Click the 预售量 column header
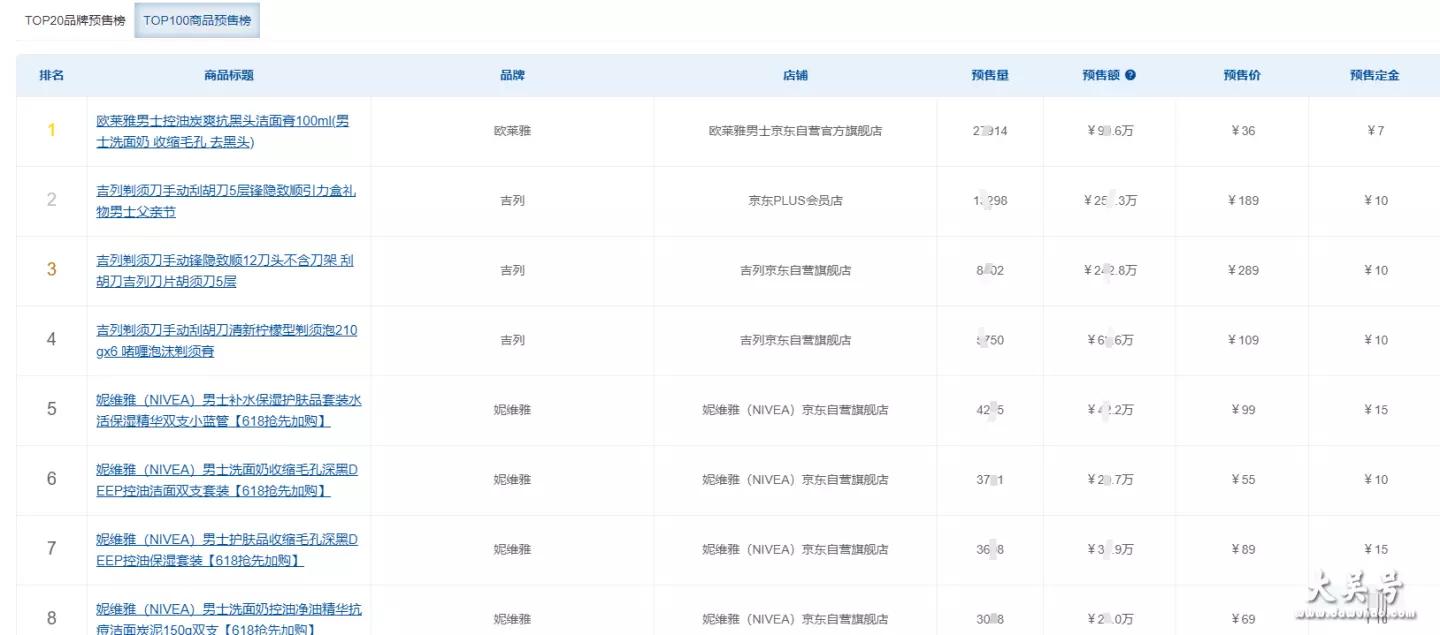The height and width of the screenshot is (635, 1440). (990, 75)
